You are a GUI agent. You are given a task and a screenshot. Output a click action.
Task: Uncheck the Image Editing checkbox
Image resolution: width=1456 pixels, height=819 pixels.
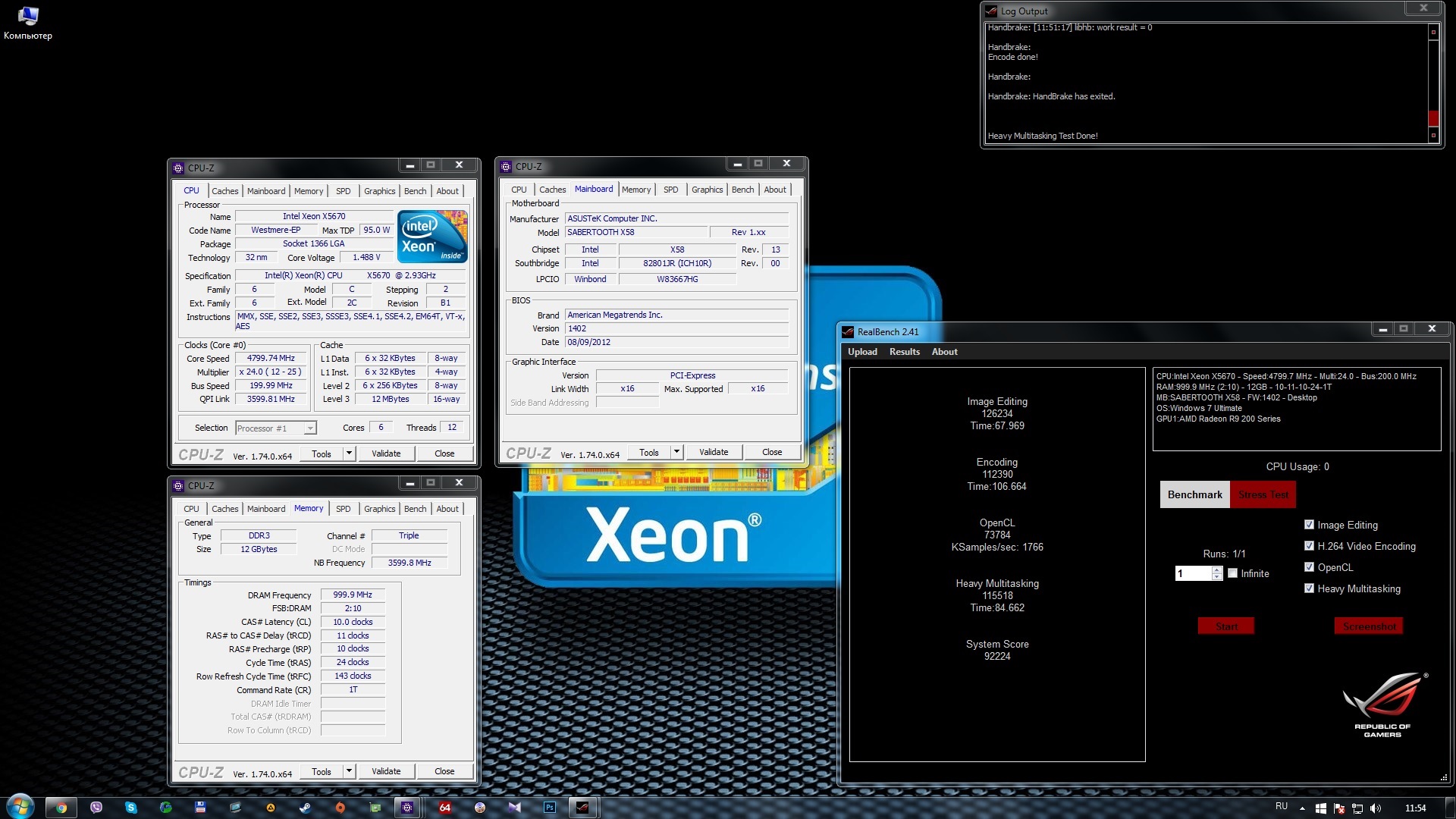pyautogui.click(x=1309, y=525)
